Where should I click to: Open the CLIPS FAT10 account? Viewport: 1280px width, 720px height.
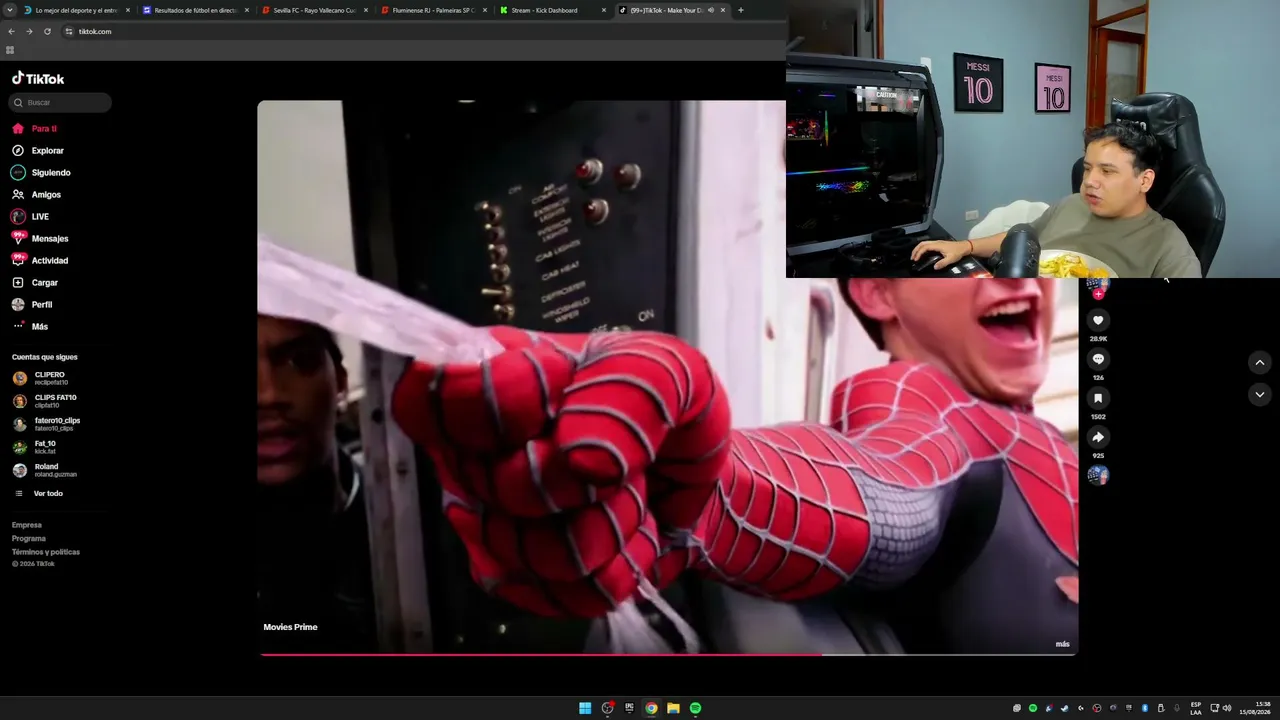[45, 401]
